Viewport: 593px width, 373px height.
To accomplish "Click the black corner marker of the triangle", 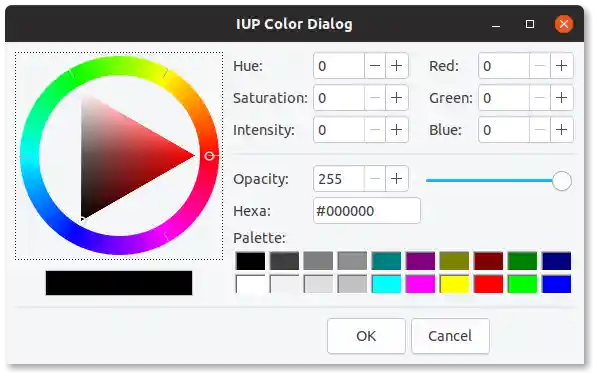I will click(x=82, y=219).
